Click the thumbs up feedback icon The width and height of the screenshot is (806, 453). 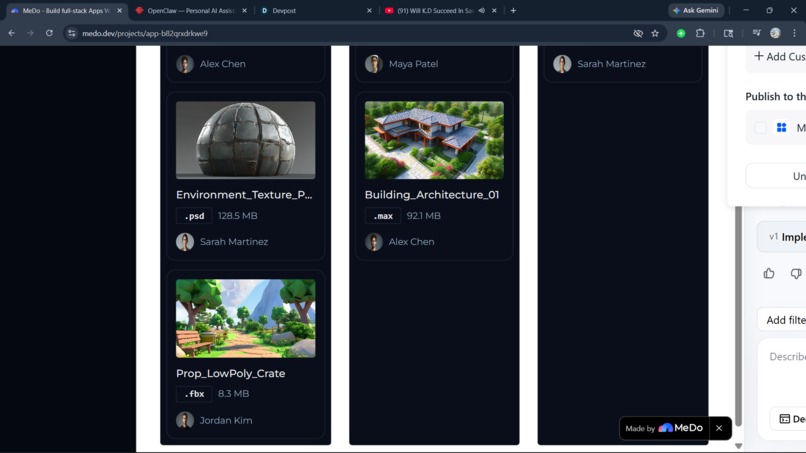769,274
